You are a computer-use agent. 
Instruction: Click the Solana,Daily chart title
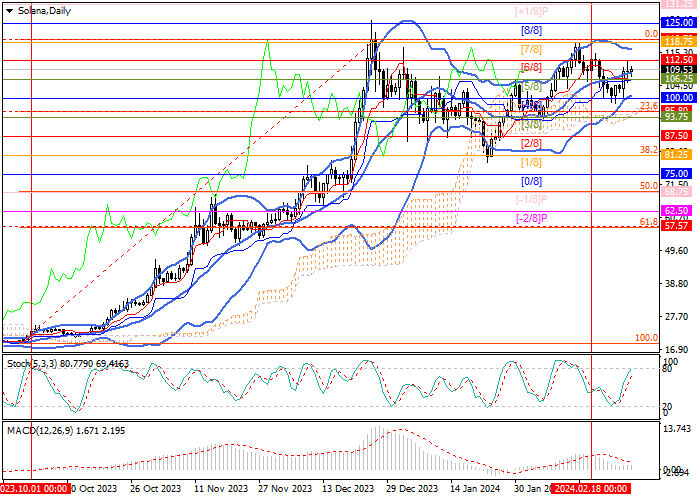(x=44, y=11)
